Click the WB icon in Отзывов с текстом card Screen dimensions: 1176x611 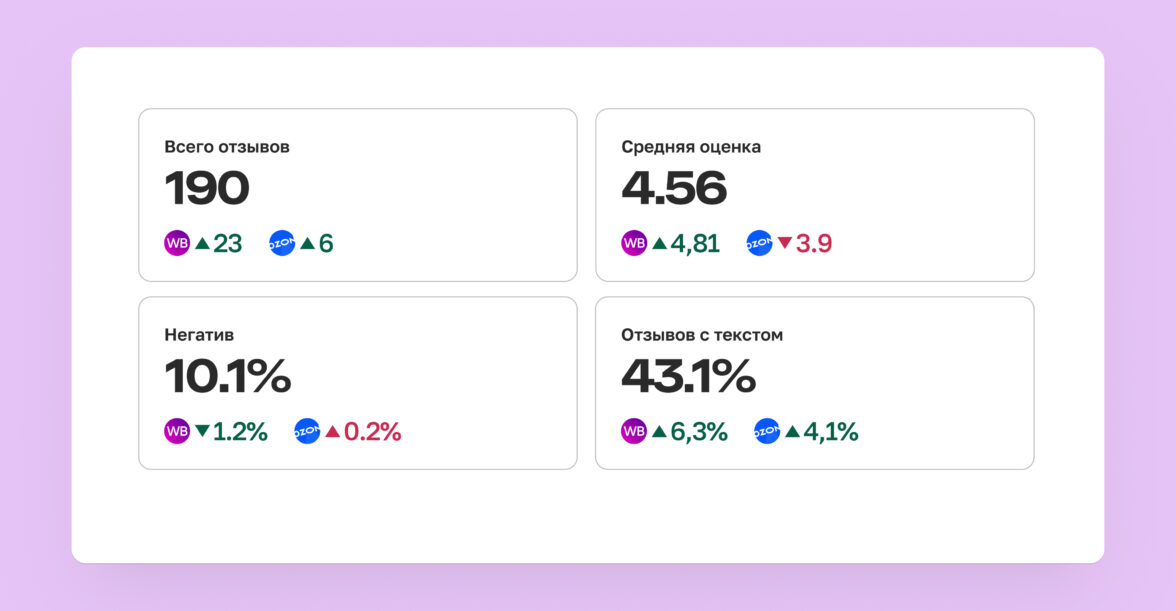coord(634,432)
